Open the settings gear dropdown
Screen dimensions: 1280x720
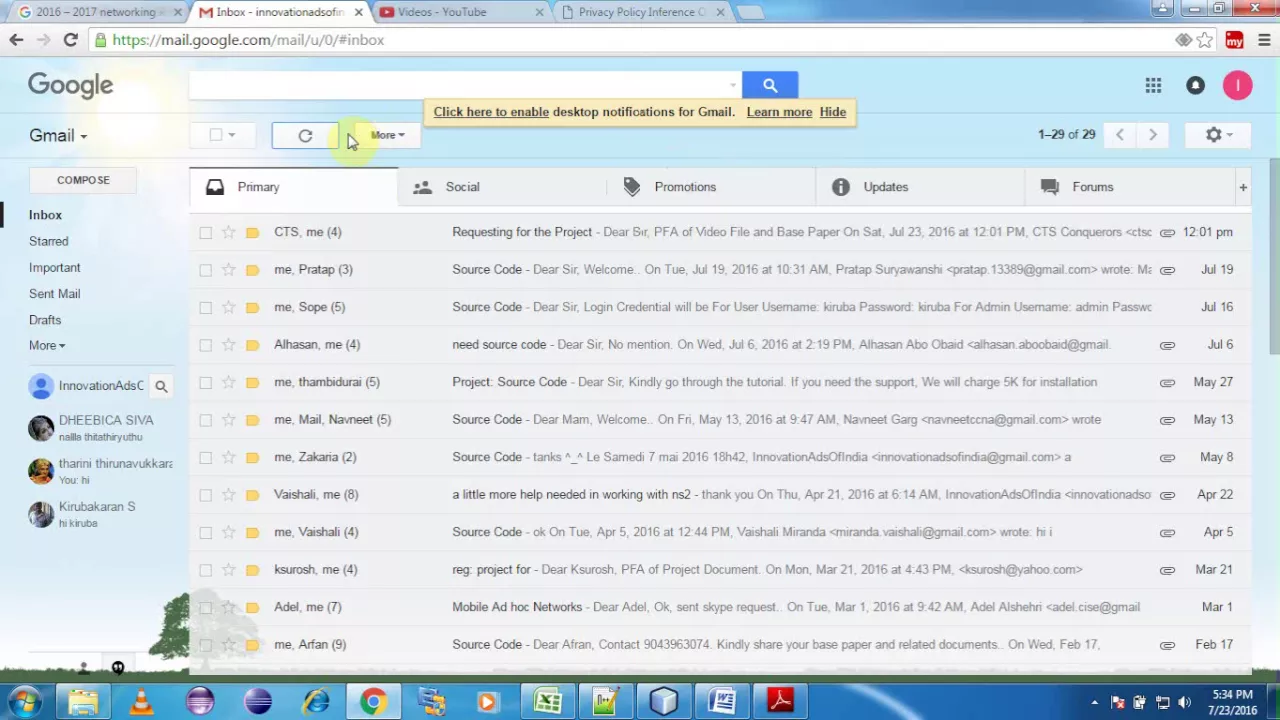point(1217,135)
